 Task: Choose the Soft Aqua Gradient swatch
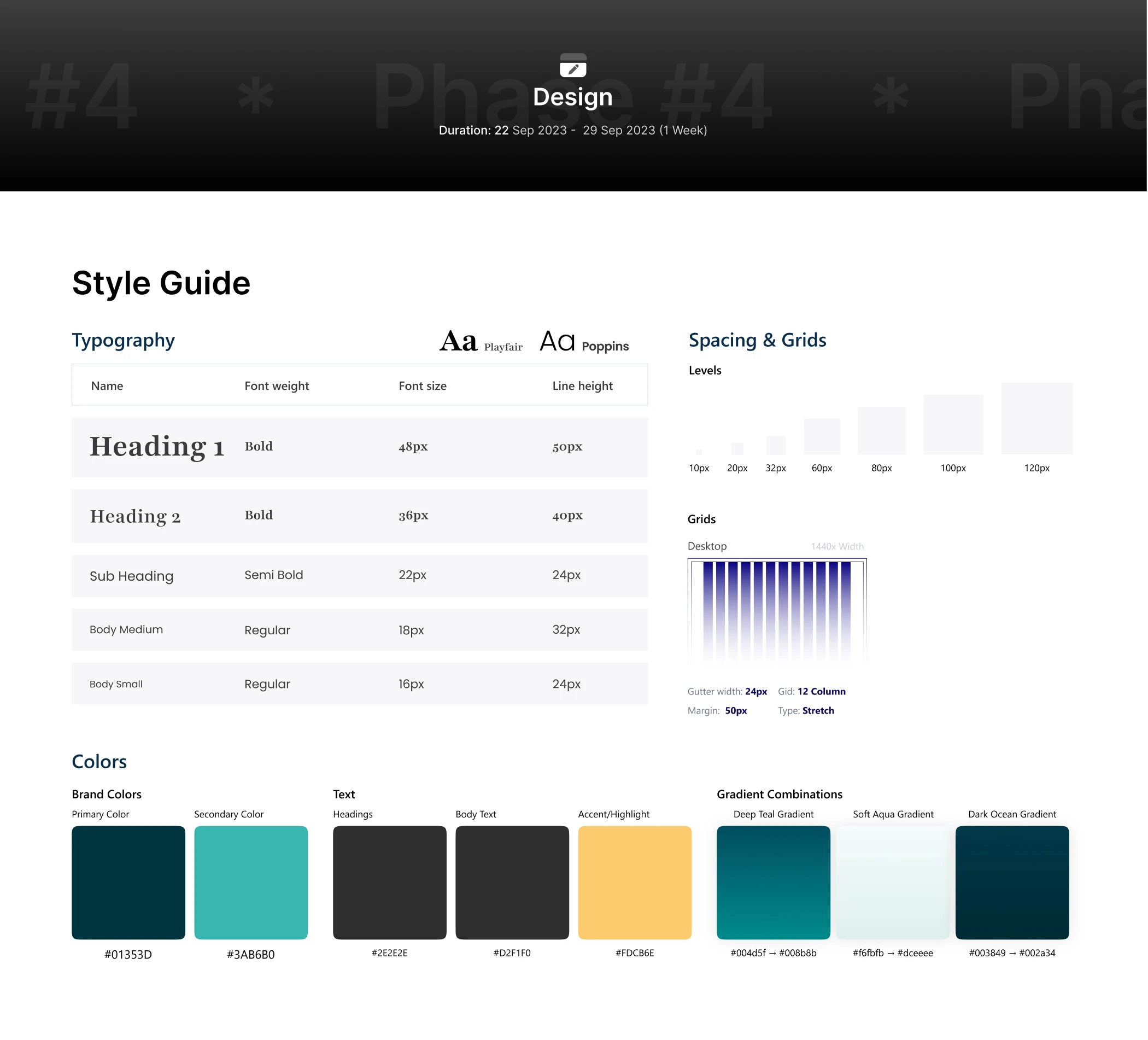tap(893, 882)
